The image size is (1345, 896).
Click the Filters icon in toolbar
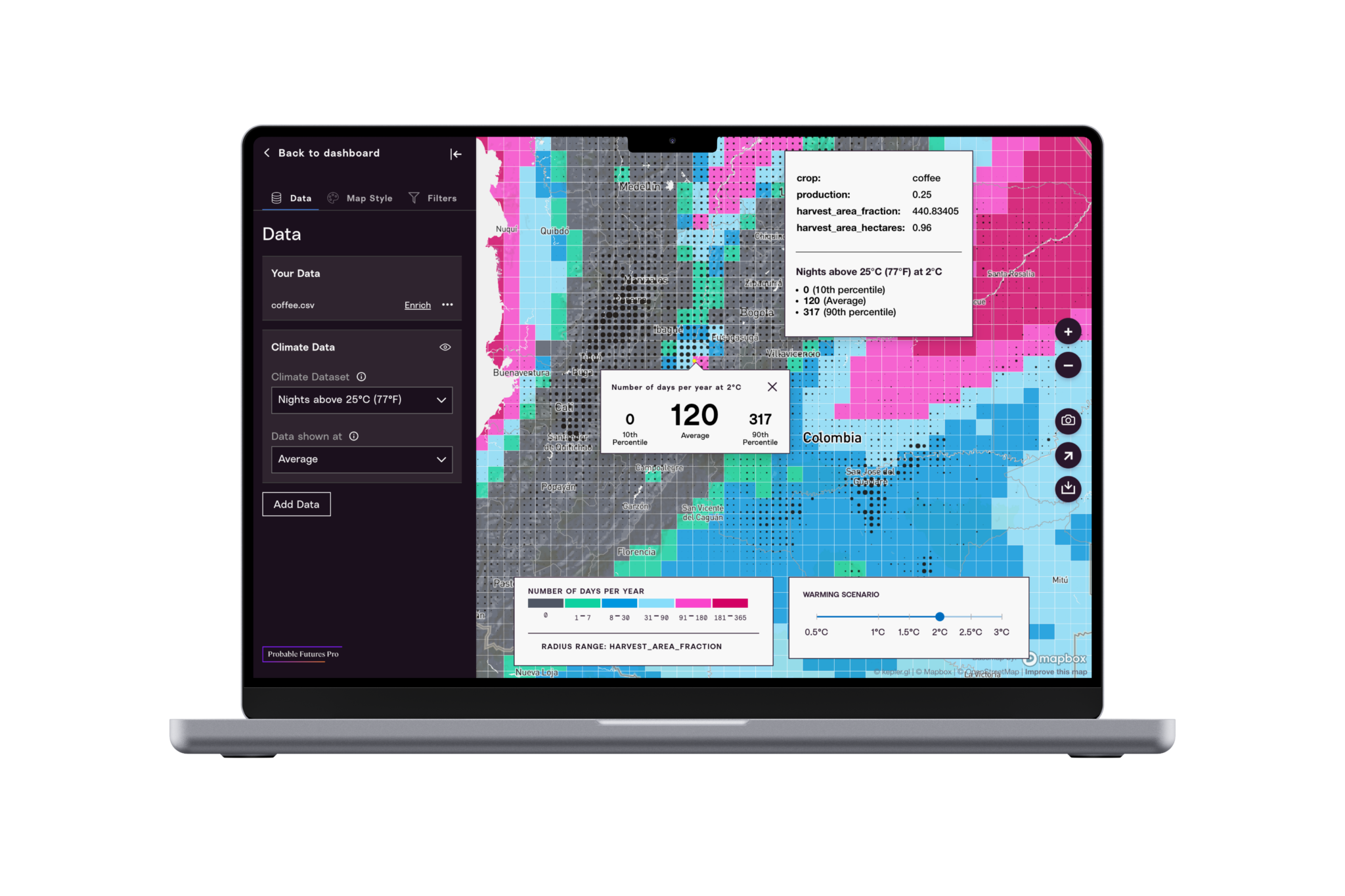point(417,197)
